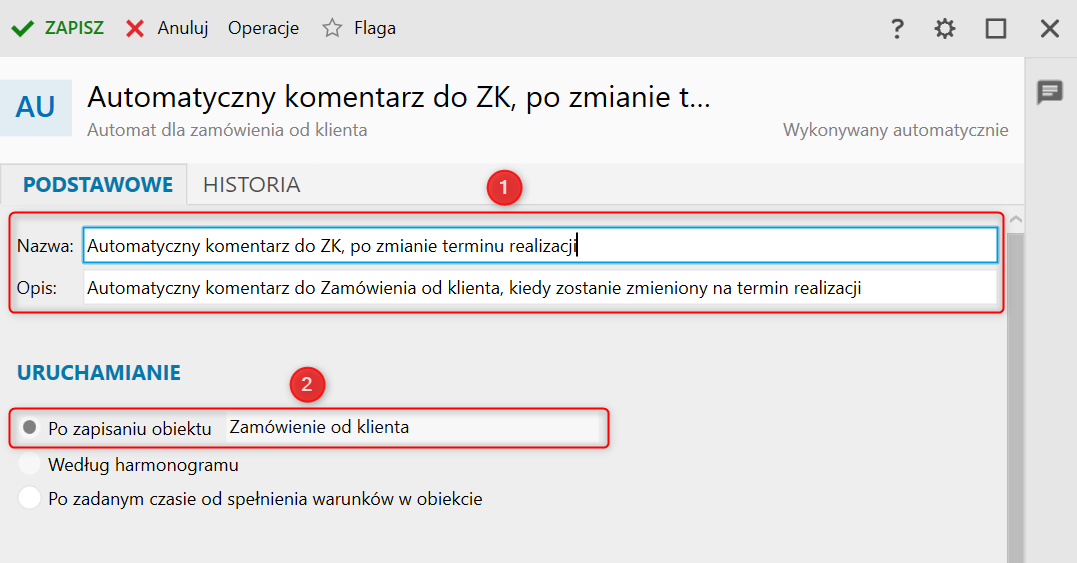Open the comments panel speech bubble icon

[x=1049, y=93]
